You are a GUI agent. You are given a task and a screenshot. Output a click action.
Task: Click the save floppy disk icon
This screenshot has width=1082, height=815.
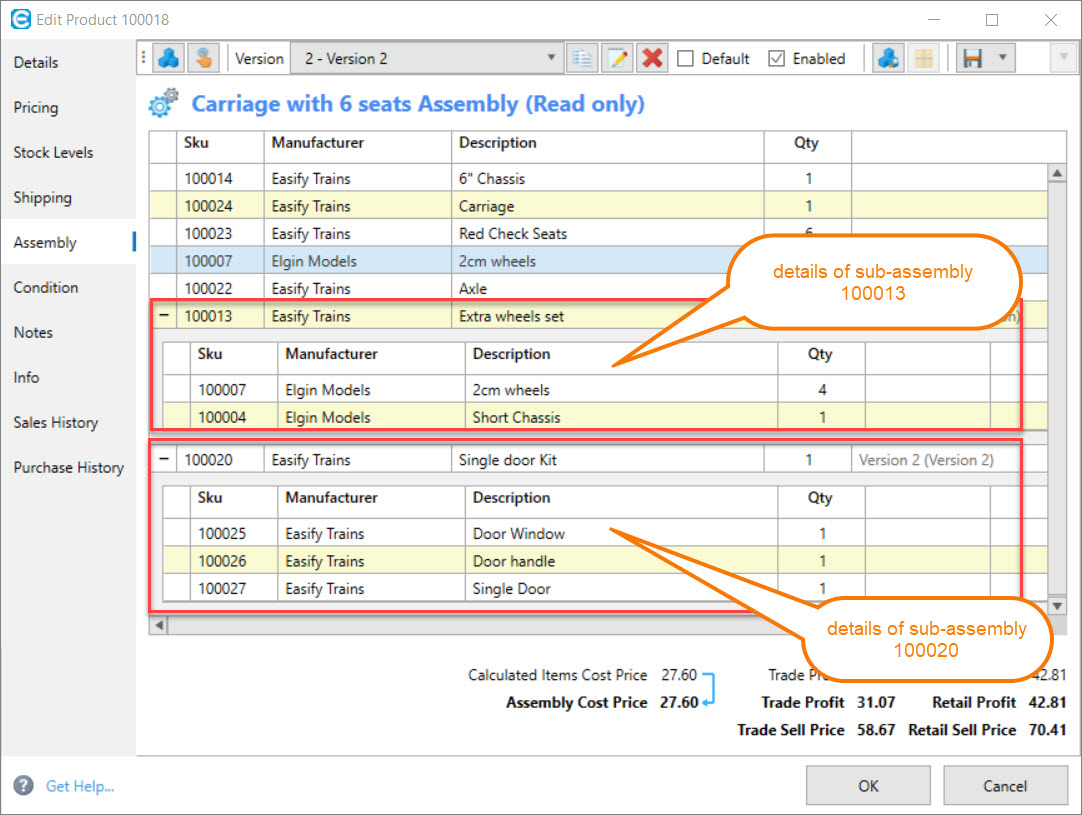[972, 59]
